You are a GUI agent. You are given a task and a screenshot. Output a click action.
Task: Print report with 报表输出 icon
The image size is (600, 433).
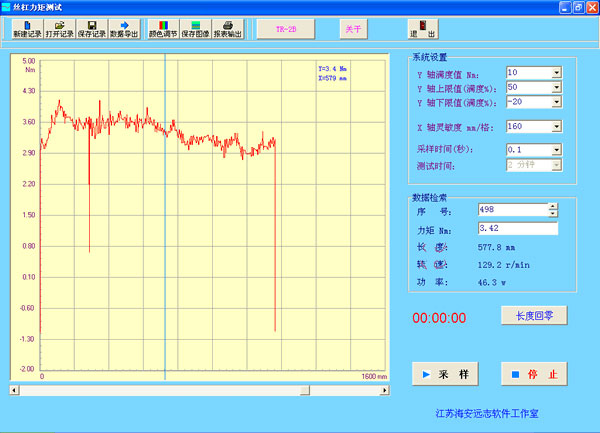click(x=228, y=28)
